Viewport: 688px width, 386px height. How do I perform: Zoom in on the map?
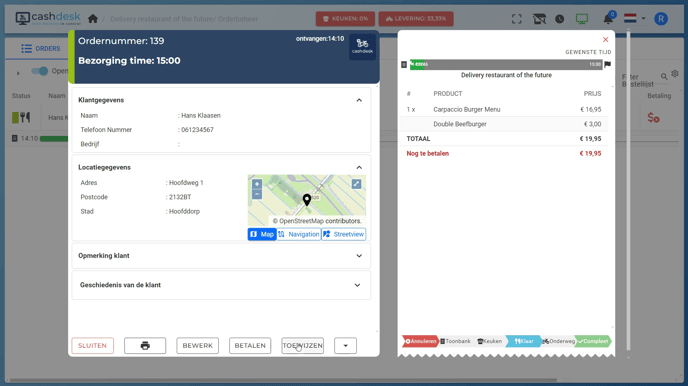click(x=257, y=184)
